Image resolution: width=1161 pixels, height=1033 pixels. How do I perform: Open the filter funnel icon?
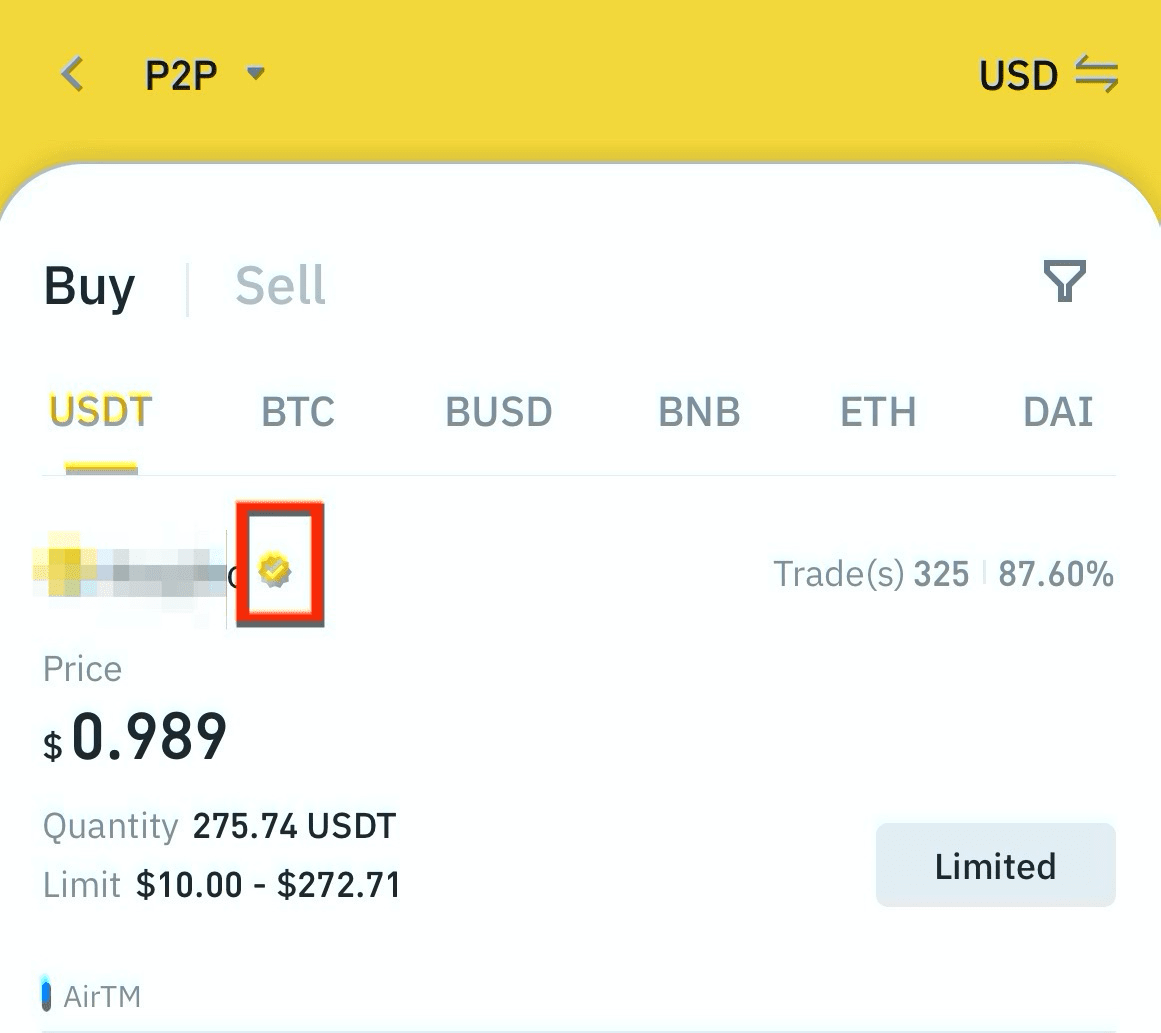click(x=1064, y=281)
